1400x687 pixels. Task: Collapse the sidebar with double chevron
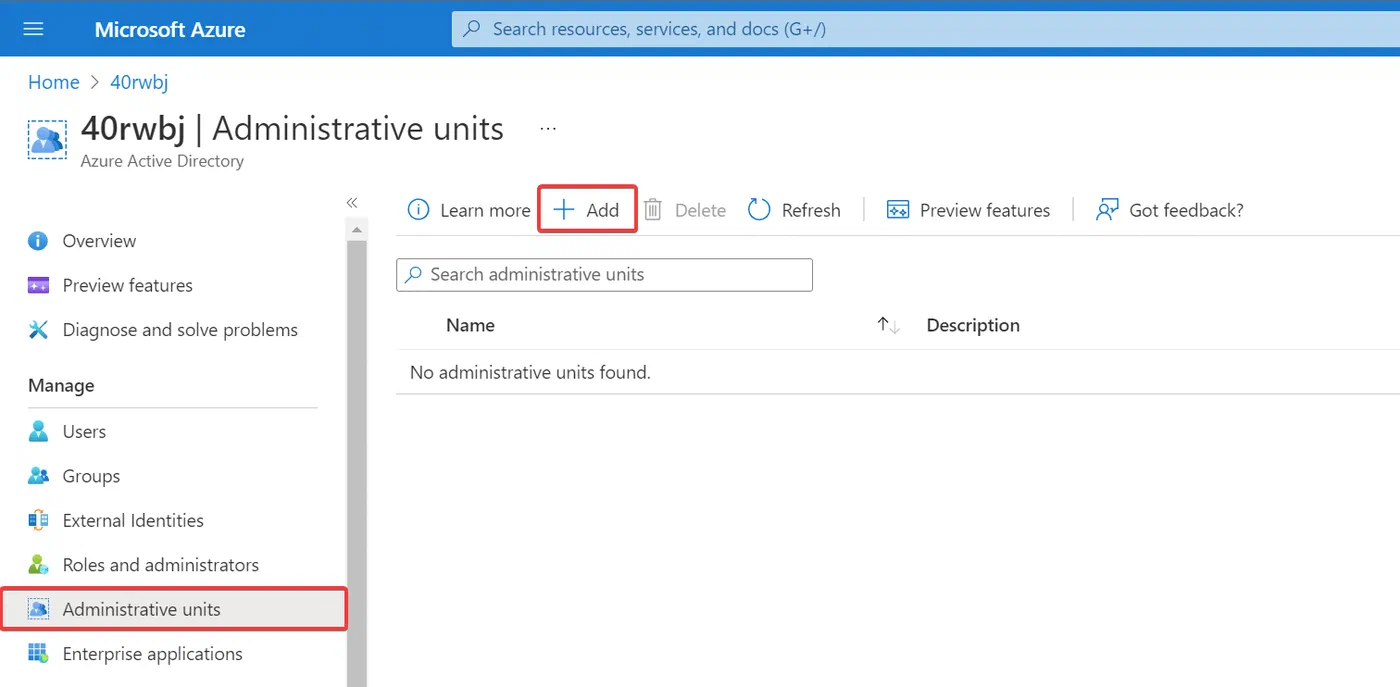[x=352, y=202]
